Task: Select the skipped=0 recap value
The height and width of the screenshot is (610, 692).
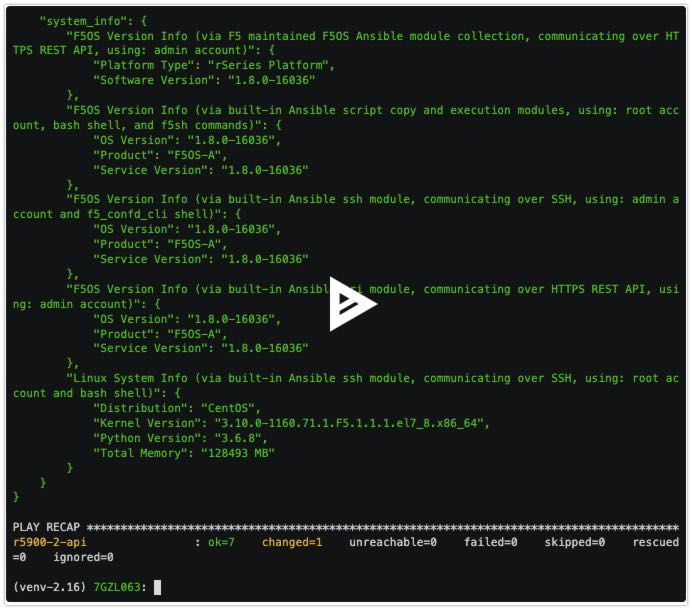Action: 575,542
